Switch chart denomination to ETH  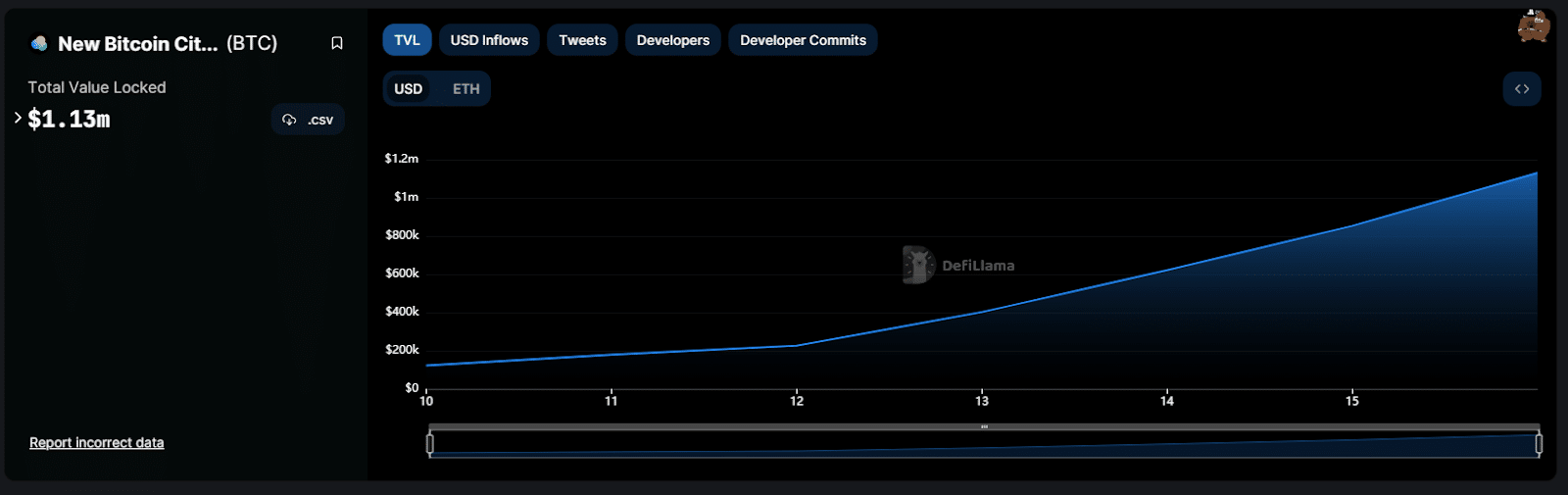click(465, 89)
